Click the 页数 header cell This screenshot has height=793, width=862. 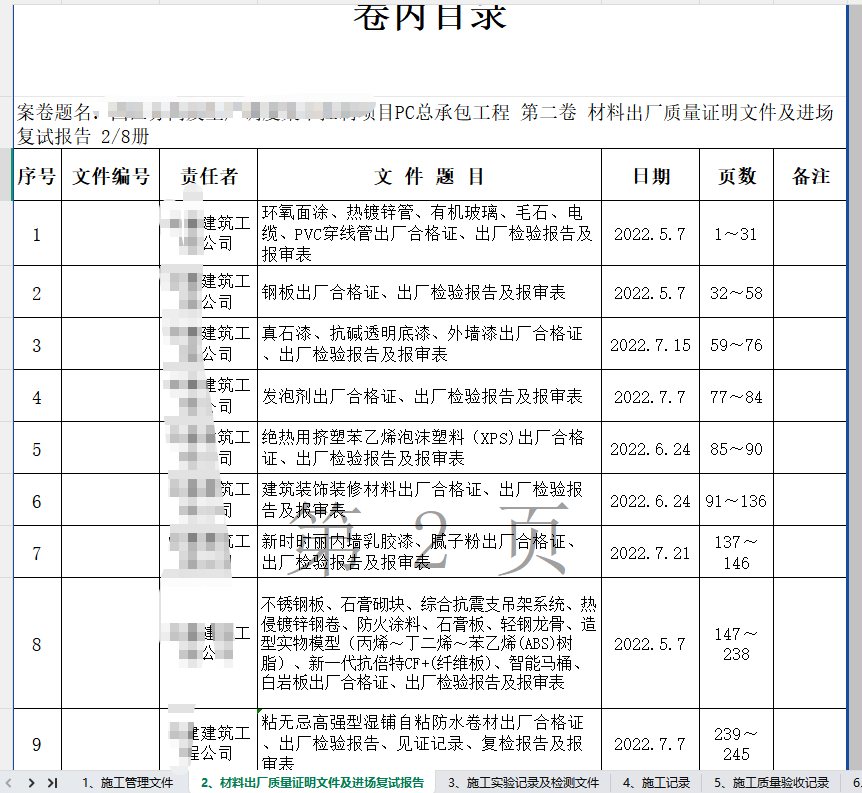(x=737, y=176)
